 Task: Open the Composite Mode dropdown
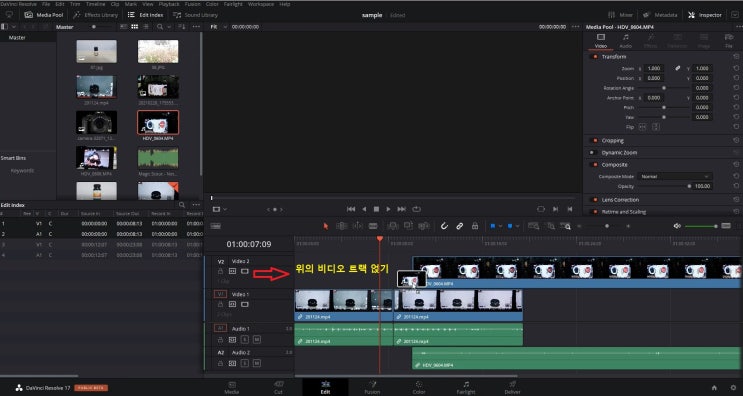674,176
